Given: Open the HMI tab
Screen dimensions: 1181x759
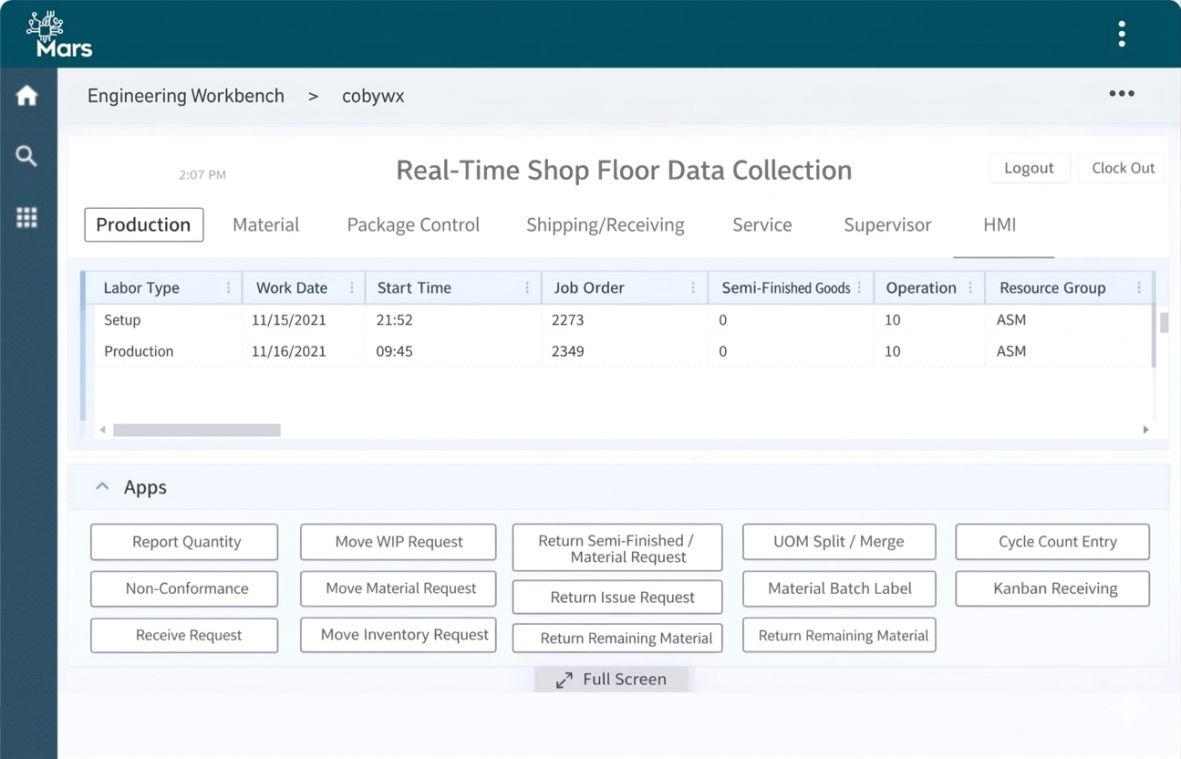Looking at the screenshot, I should pos(999,225).
